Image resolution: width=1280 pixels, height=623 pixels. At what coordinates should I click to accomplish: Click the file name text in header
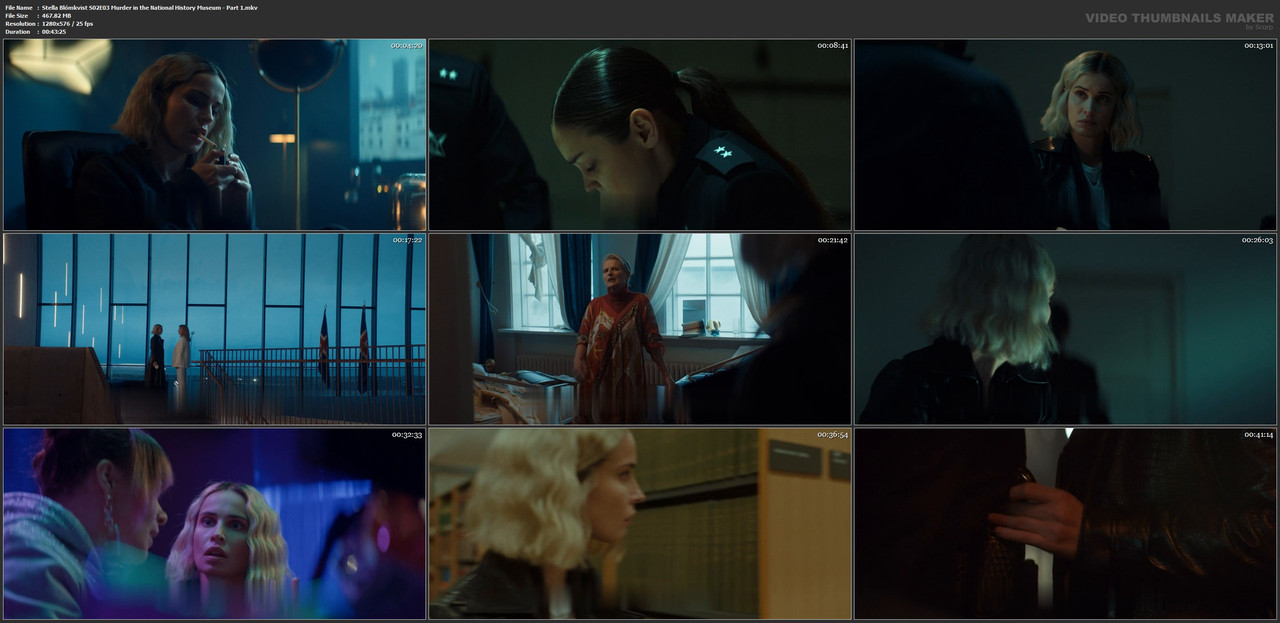click(149, 8)
